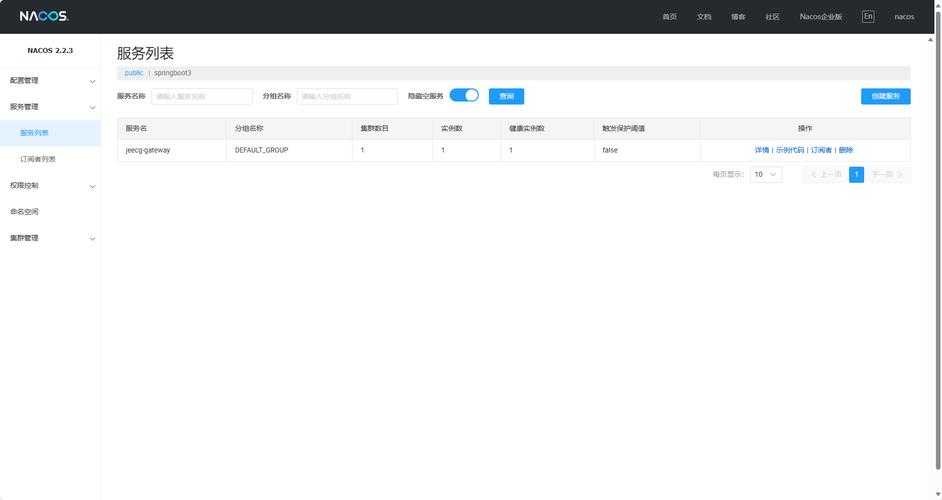
Task: Expand the 配置管理 menu chevron
Action: 93,81
